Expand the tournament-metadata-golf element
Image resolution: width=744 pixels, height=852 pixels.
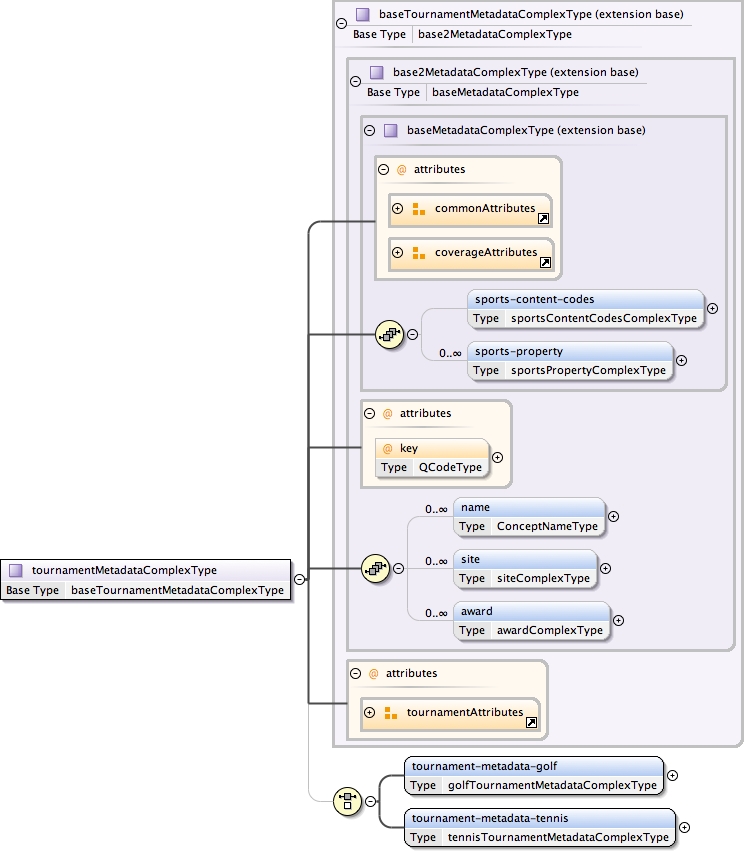click(x=672, y=774)
